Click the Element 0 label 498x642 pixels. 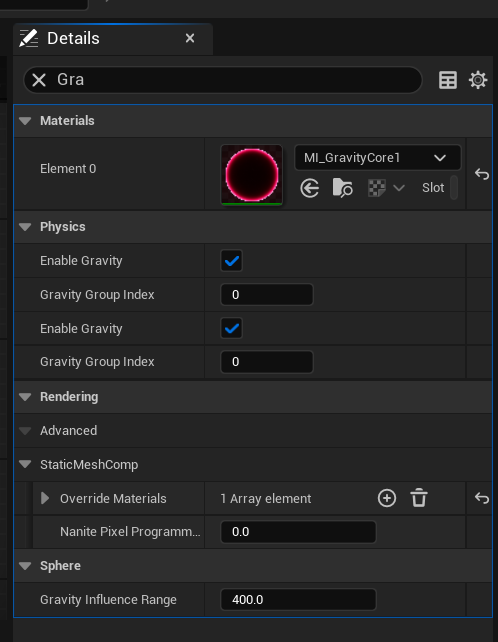tap(68, 169)
